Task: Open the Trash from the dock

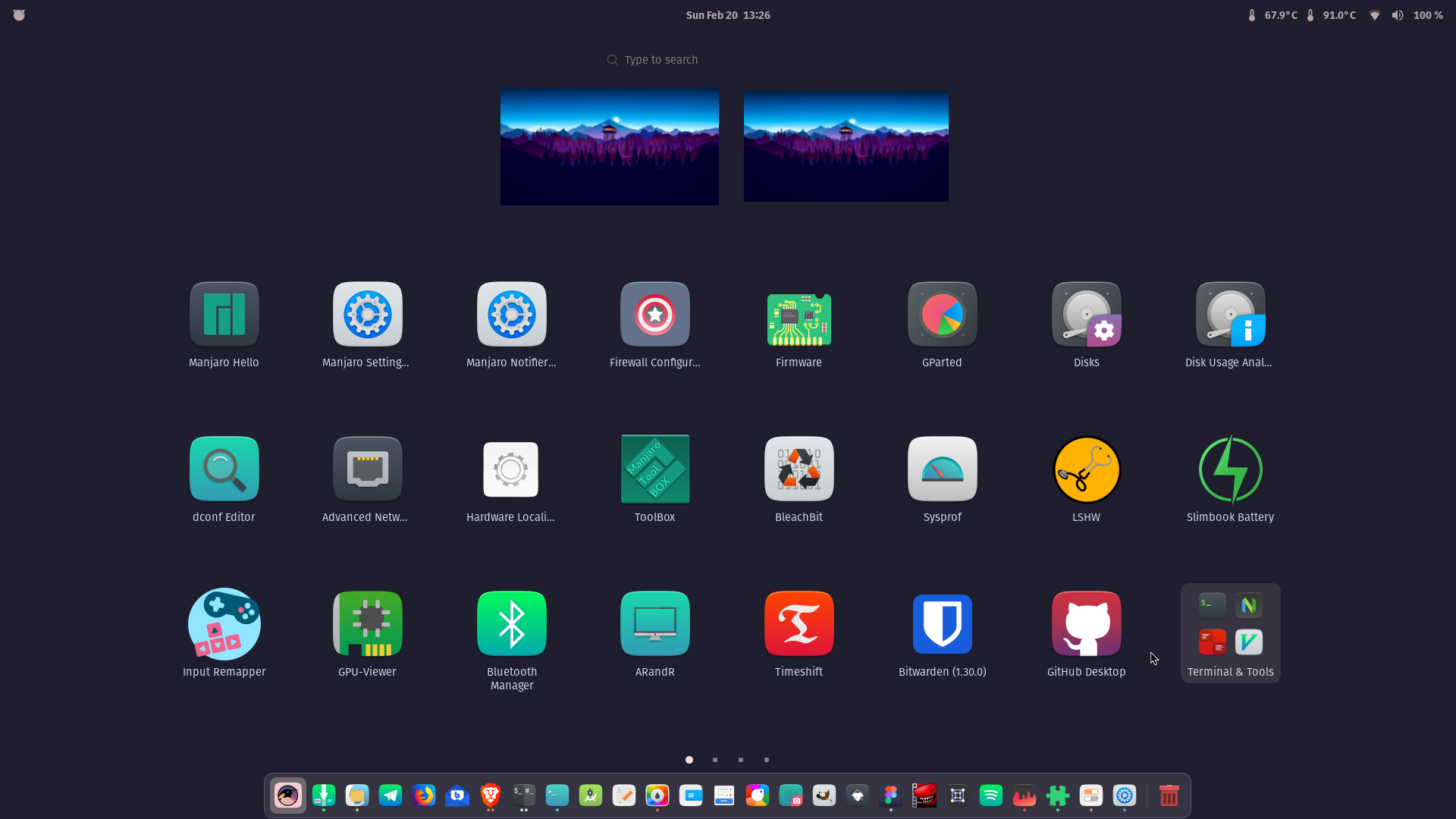Action: (x=1169, y=795)
